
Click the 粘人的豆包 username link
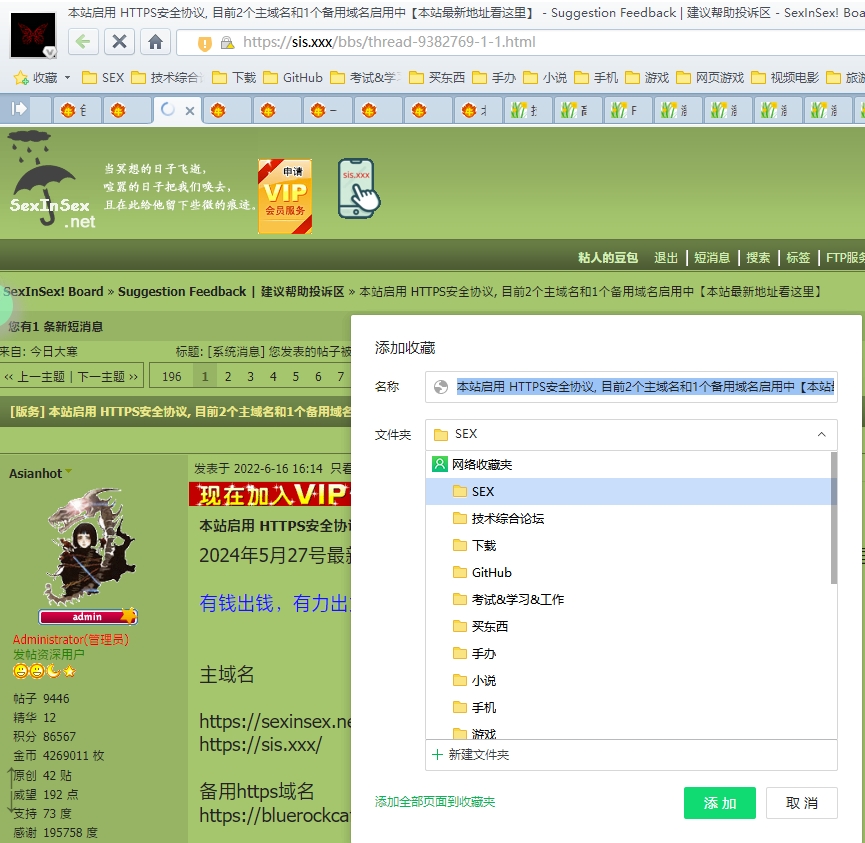pos(608,258)
